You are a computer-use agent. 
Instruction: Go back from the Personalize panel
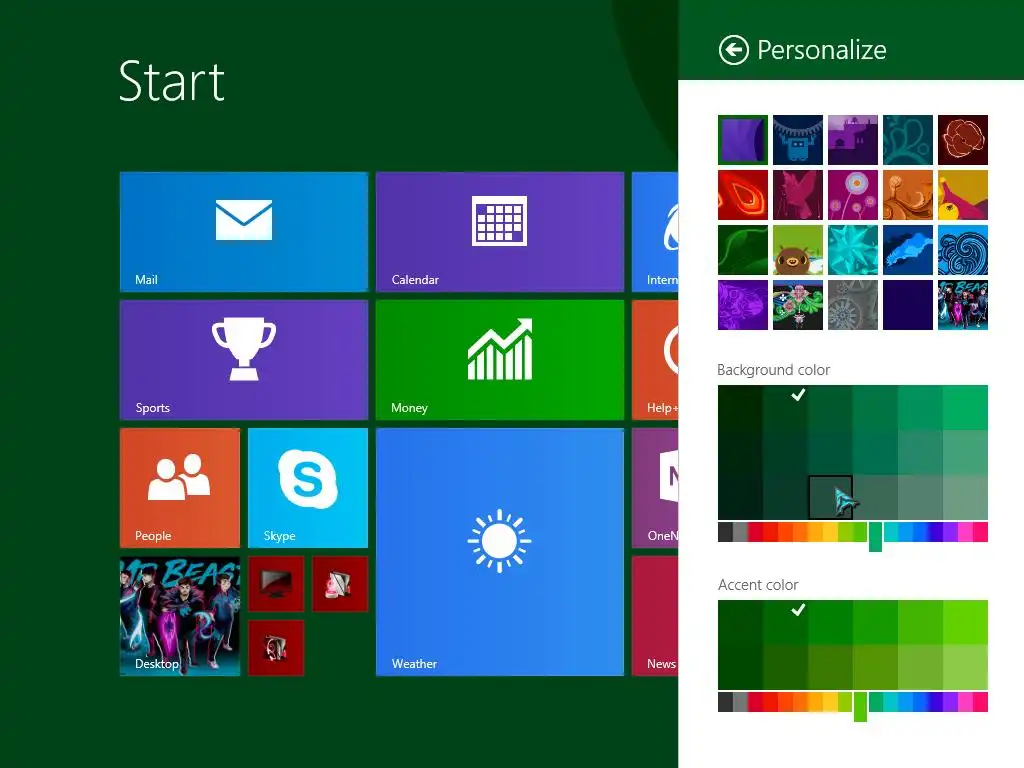733,50
